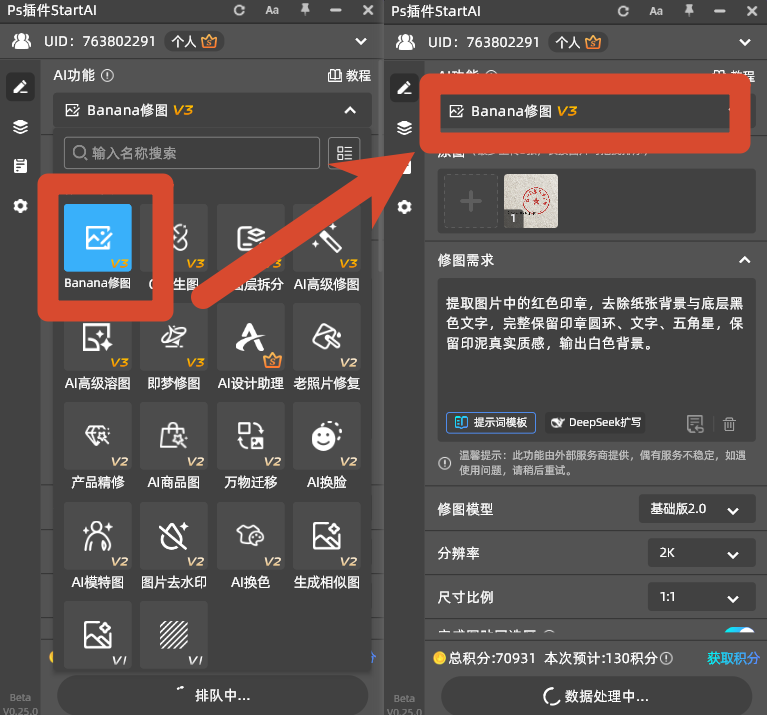Open the V1 striped pattern tool tile

174,634
